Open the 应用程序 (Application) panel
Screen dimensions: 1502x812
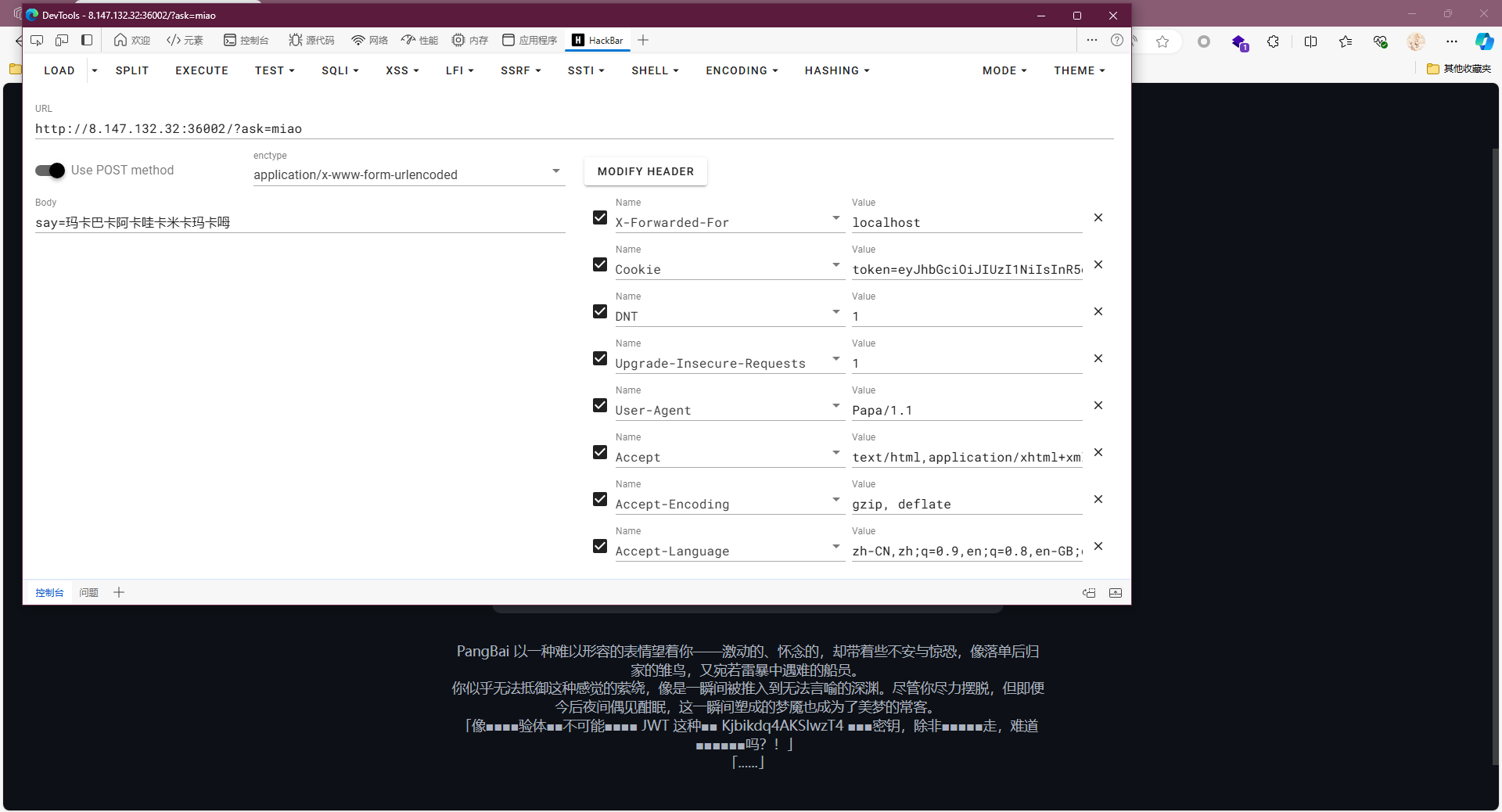tap(529, 40)
